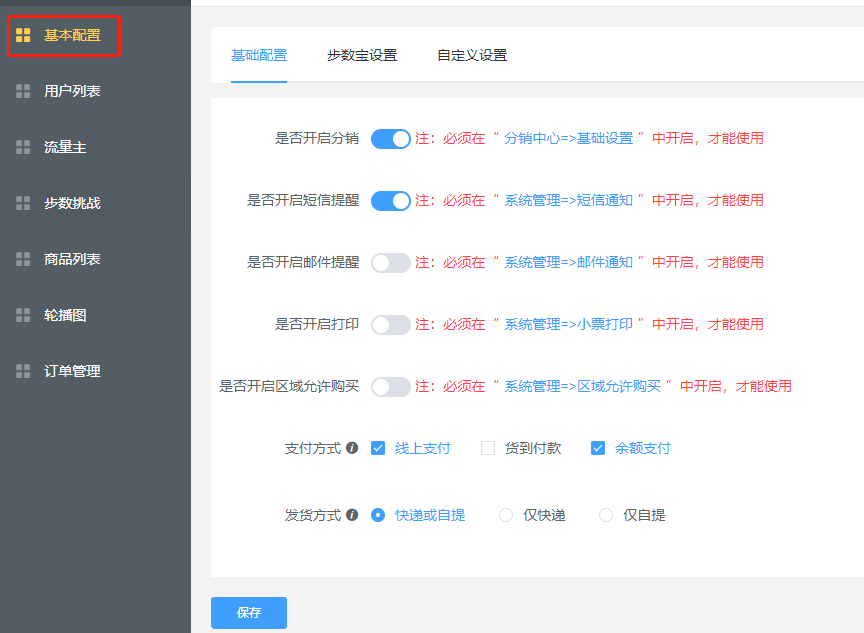Toggle the 是否开启区域允许购买 switch
This screenshot has width=864, height=633.
390,387
